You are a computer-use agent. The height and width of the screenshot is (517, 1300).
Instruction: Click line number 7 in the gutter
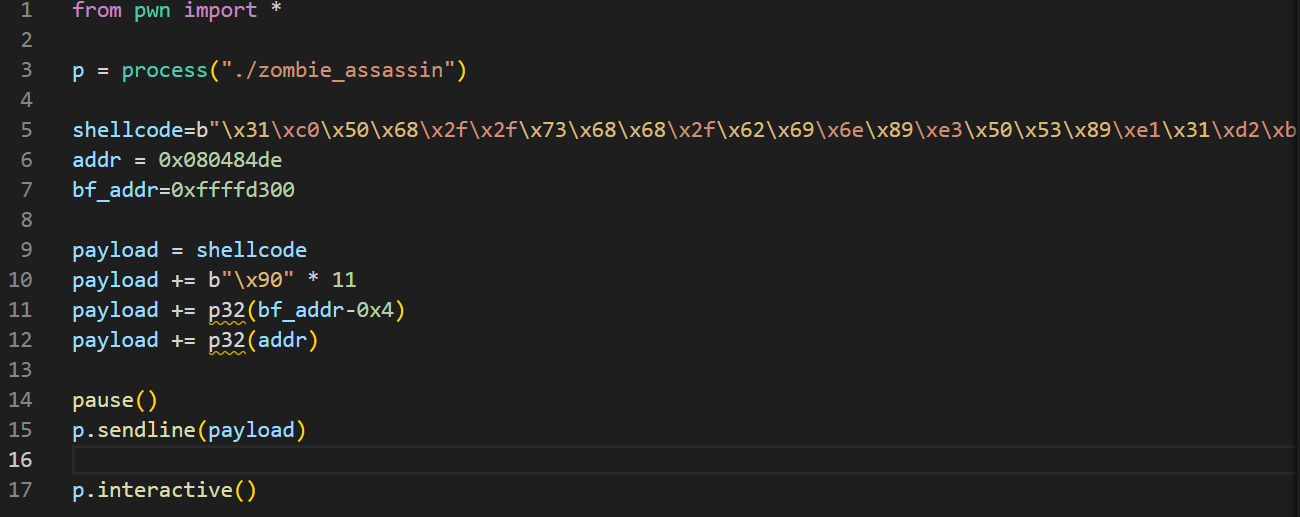click(x=25, y=190)
